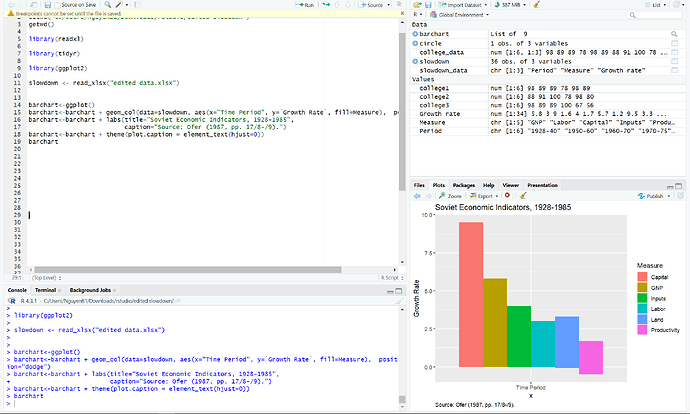Screen dimensions: 690x414
Task: Switch to the Packages tab
Action: (464, 185)
